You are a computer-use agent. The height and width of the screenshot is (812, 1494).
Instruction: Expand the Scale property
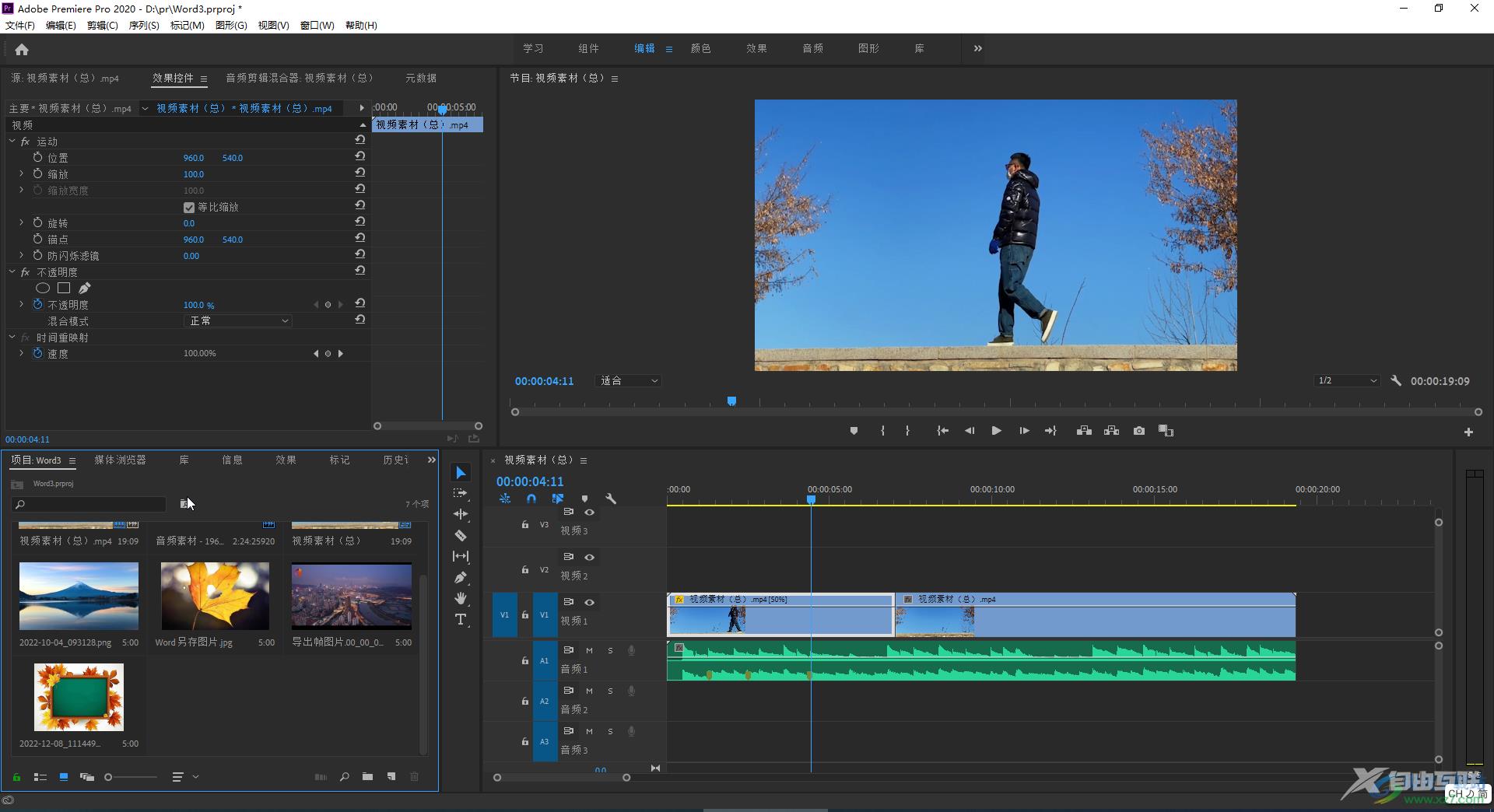(x=21, y=173)
